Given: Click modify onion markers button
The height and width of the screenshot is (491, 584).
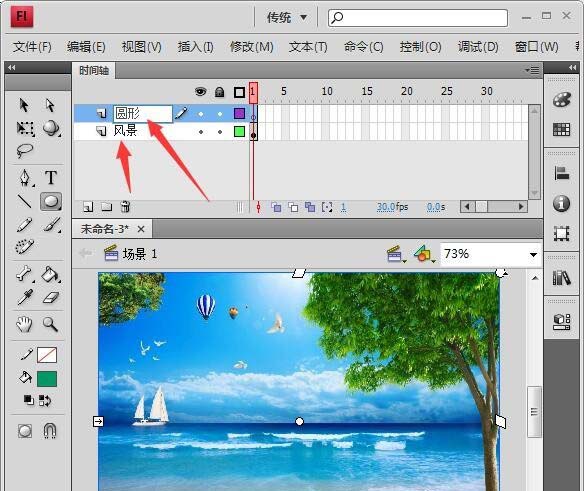Looking at the screenshot, I should (x=327, y=207).
